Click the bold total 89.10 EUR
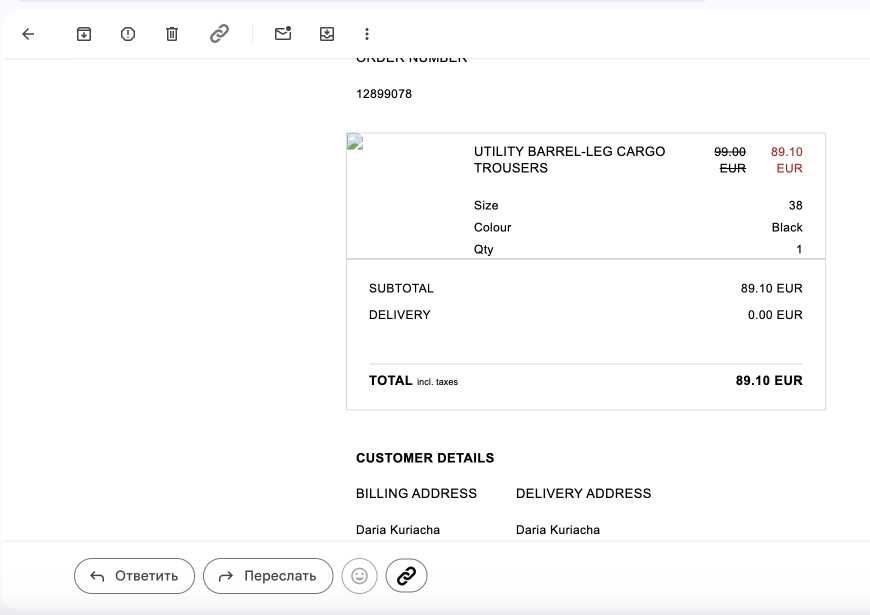This screenshot has height=615, width=870. (769, 381)
